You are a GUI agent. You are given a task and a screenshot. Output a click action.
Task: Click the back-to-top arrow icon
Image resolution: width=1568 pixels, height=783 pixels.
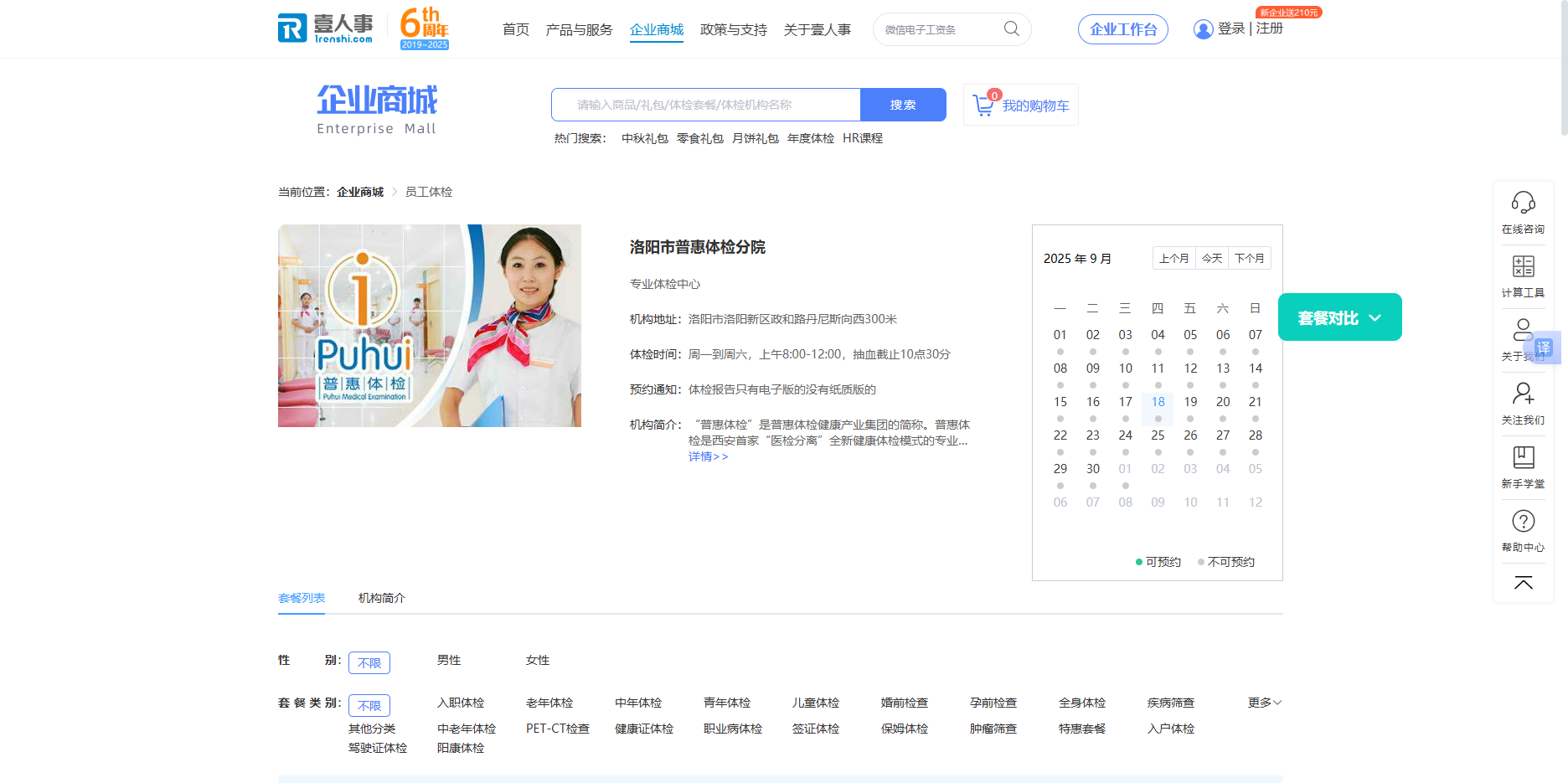[1523, 583]
